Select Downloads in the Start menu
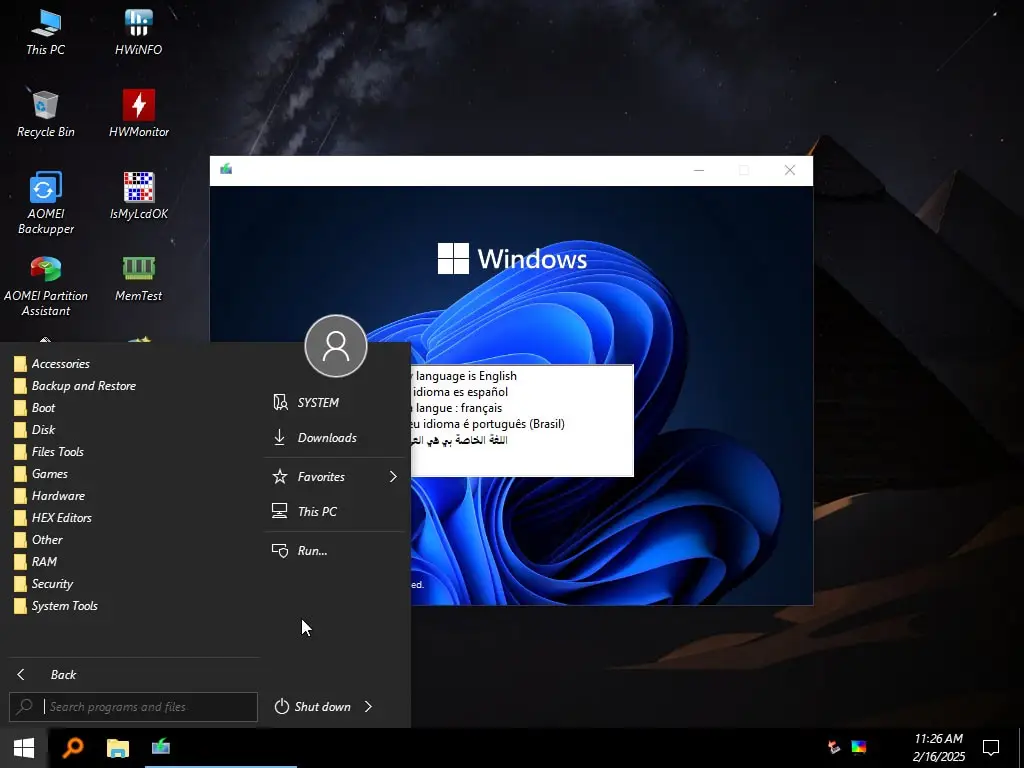Image resolution: width=1024 pixels, height=768 pixels. click(327, 438)
